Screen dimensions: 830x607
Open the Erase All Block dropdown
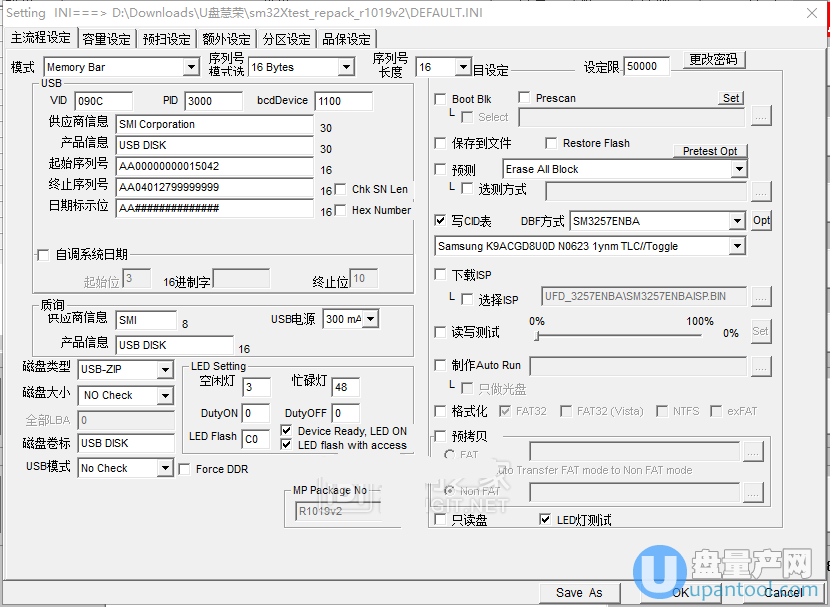tap(739, 169)
